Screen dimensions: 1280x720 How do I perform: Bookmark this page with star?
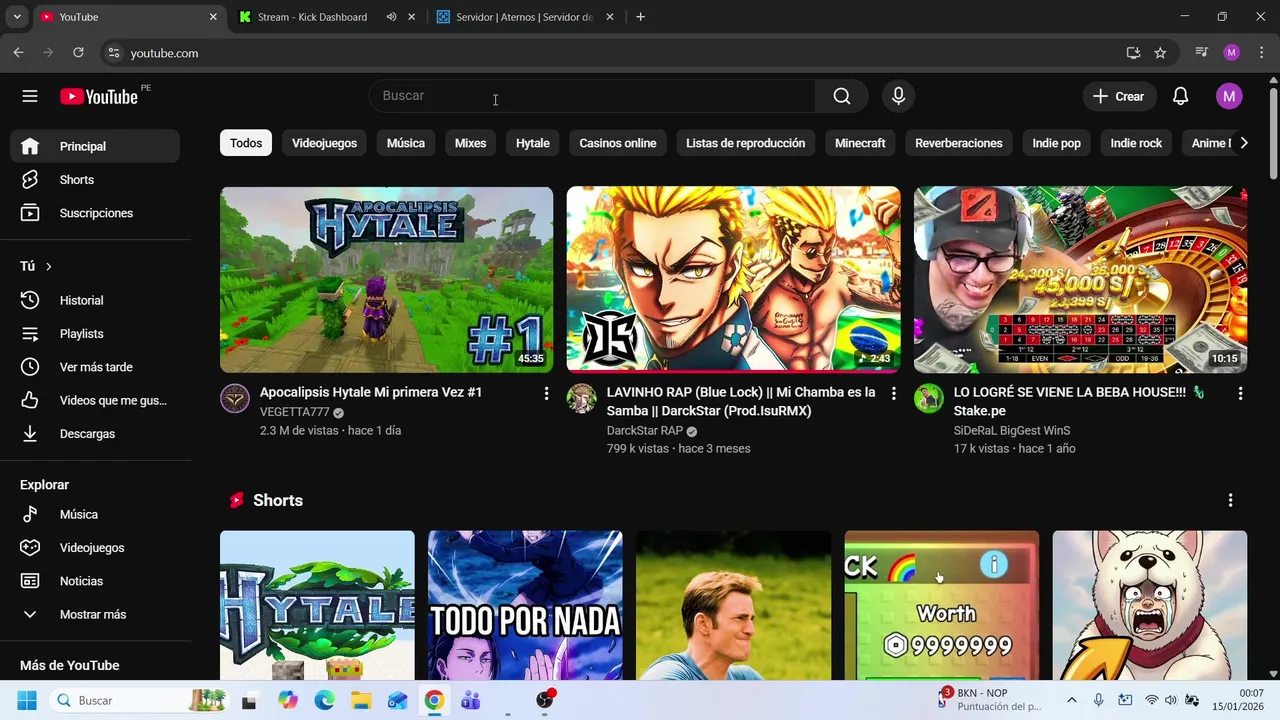(1160, 53)
